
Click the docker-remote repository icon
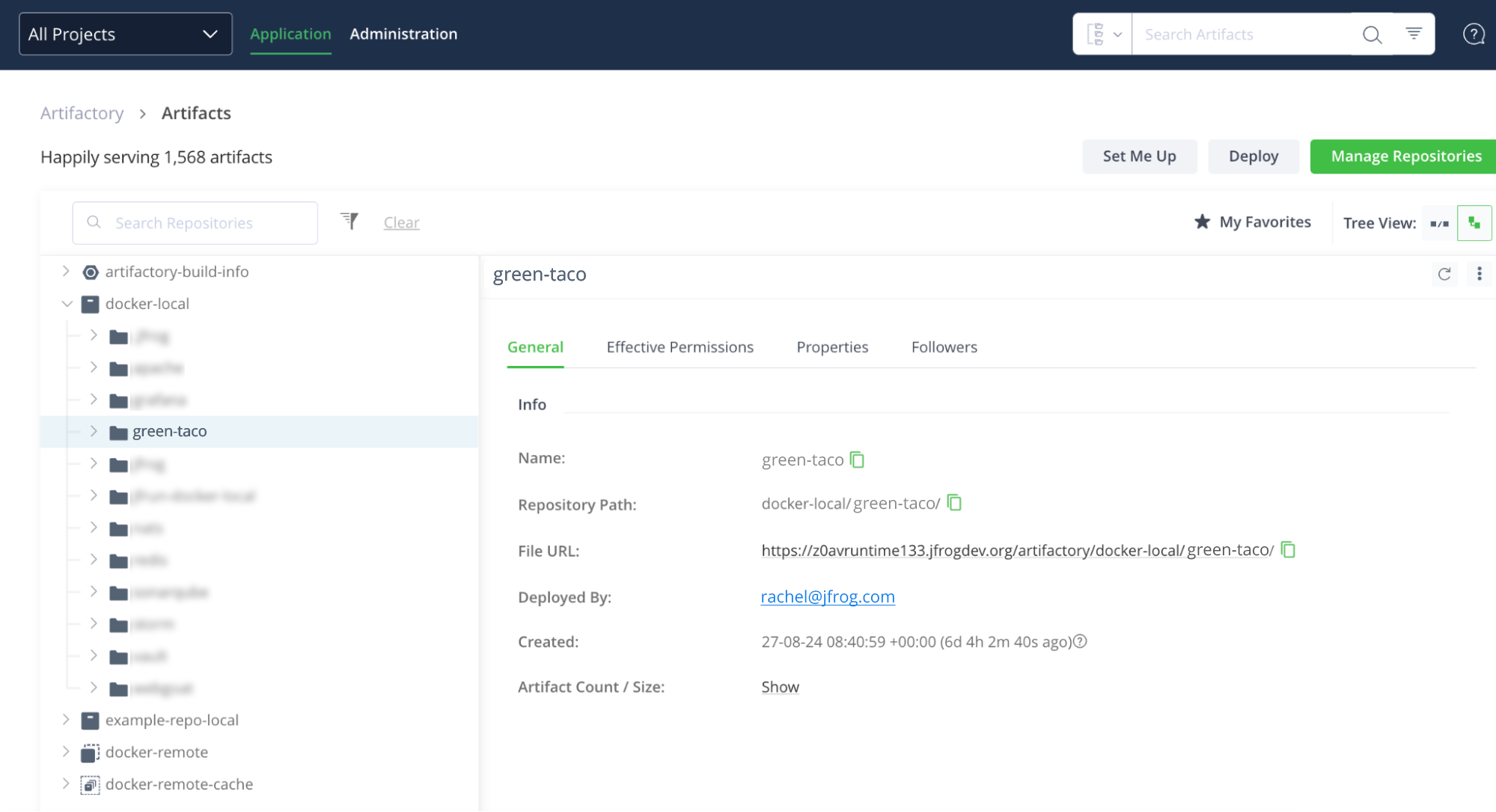coord(91,753)
